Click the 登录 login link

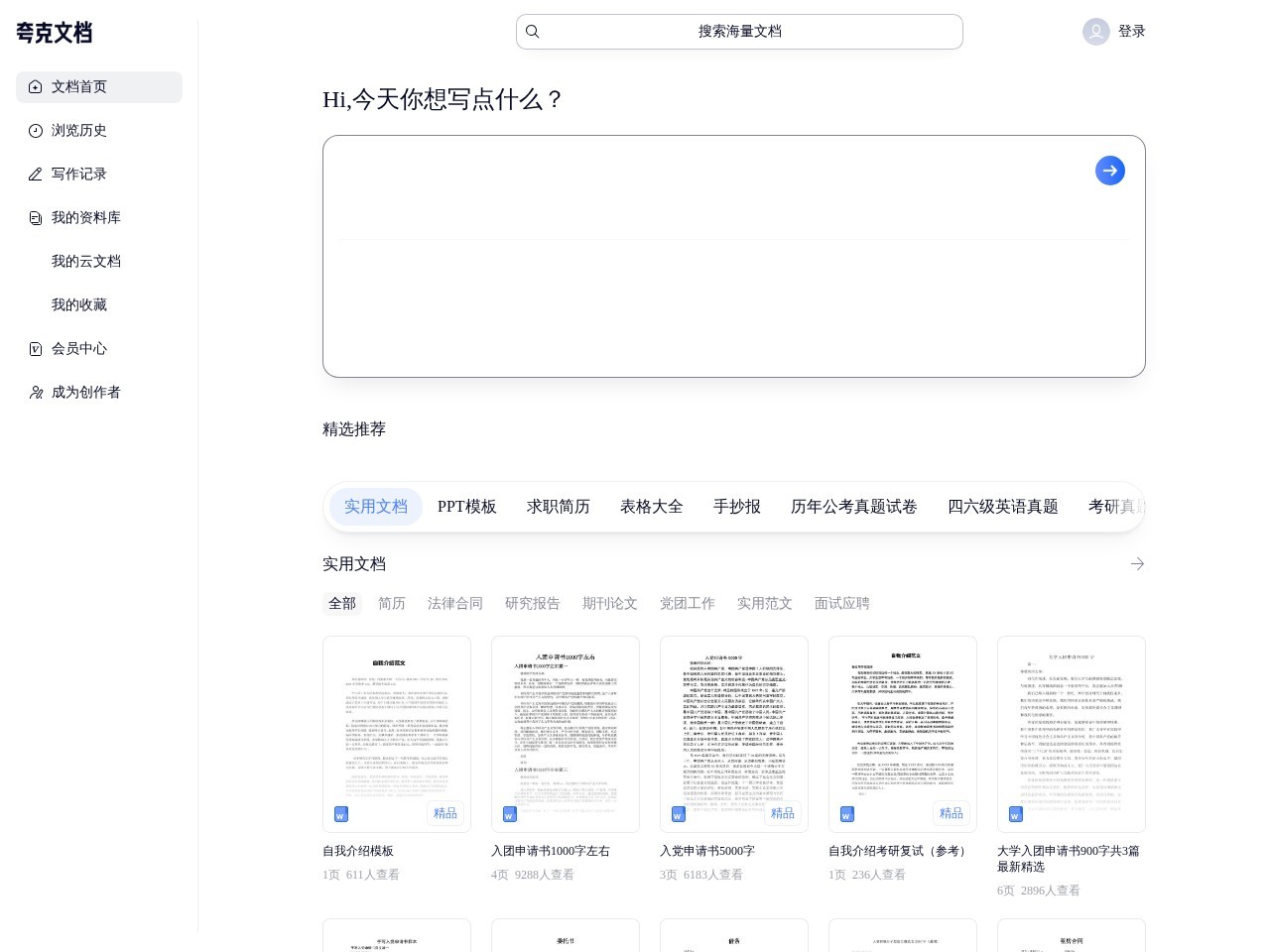(1132, 32)
